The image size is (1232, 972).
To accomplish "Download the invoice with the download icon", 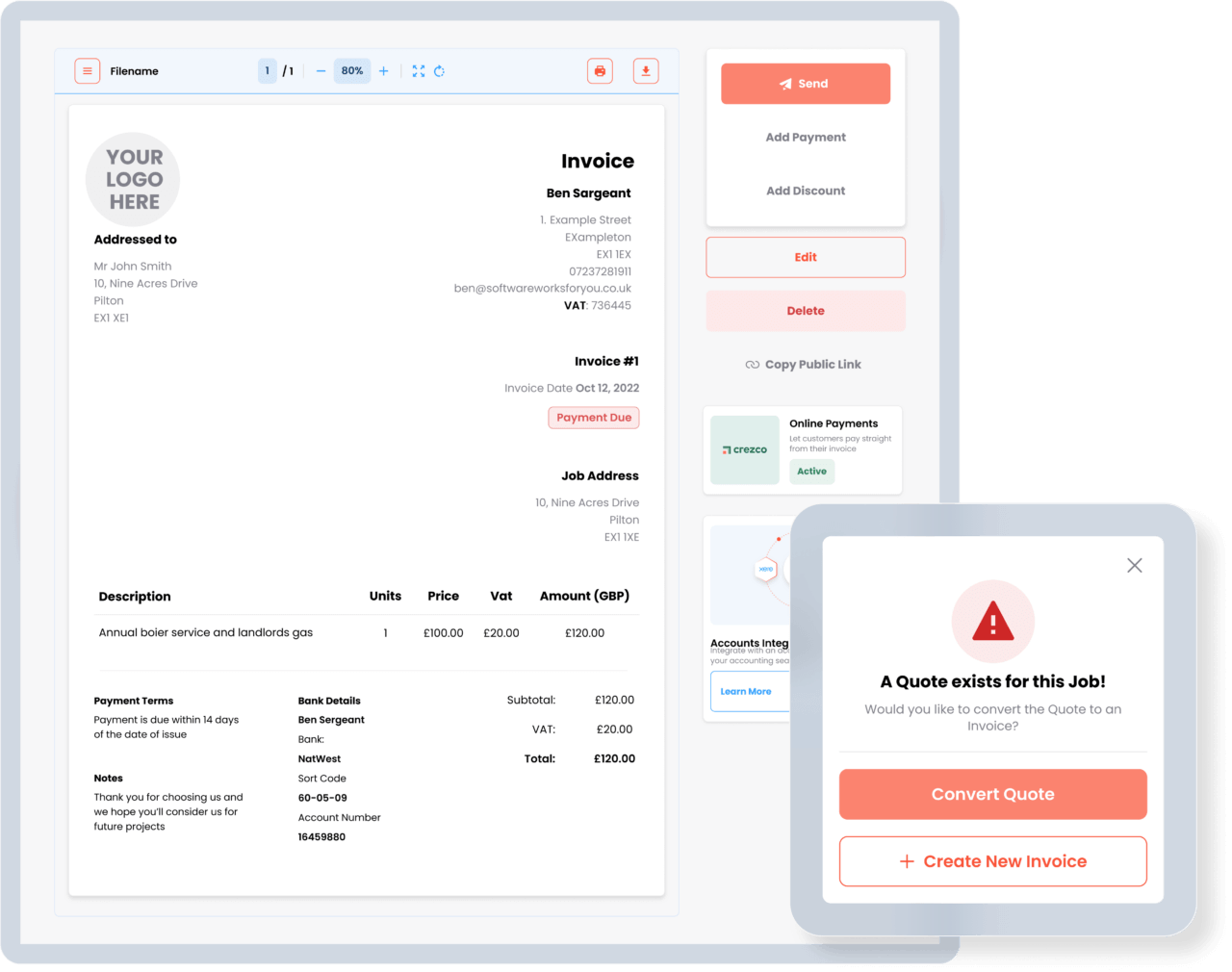I will click(646, 70).
